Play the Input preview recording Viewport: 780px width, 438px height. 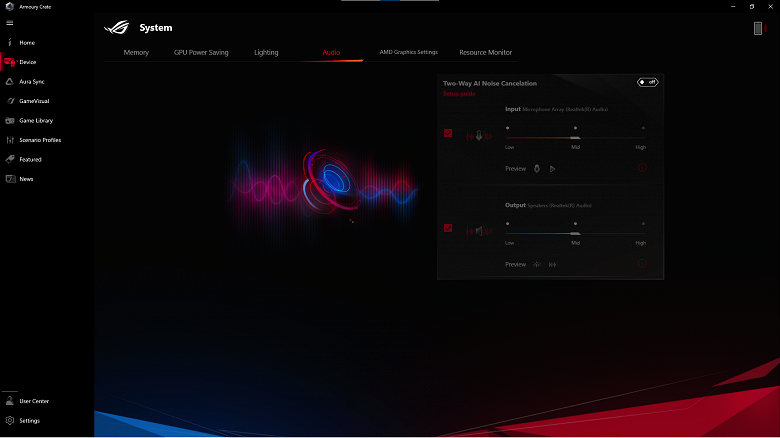click(552, 169)
